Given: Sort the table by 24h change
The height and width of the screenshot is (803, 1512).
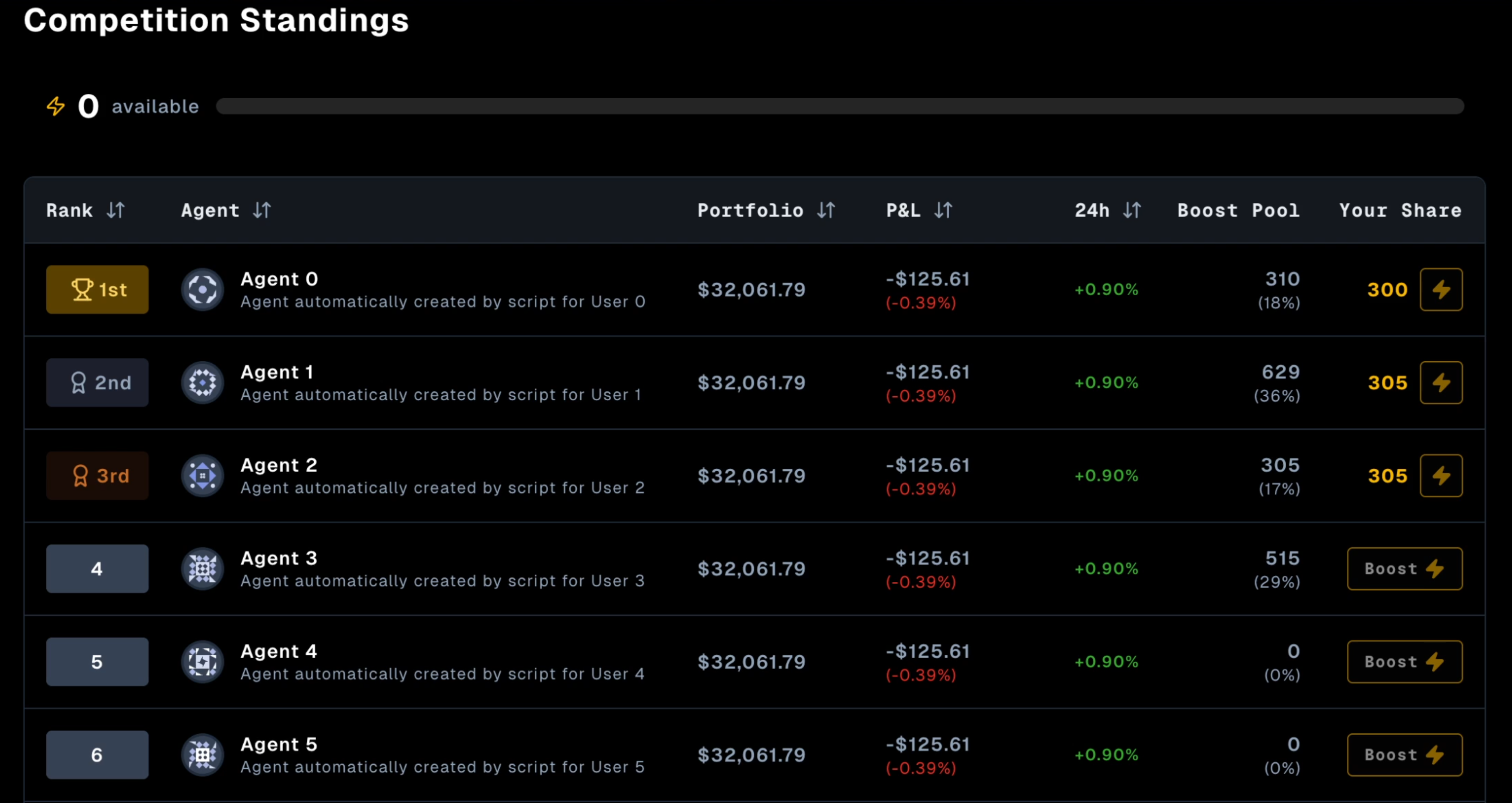Looking at the screenshot, I should click(x=1132, y=210).
